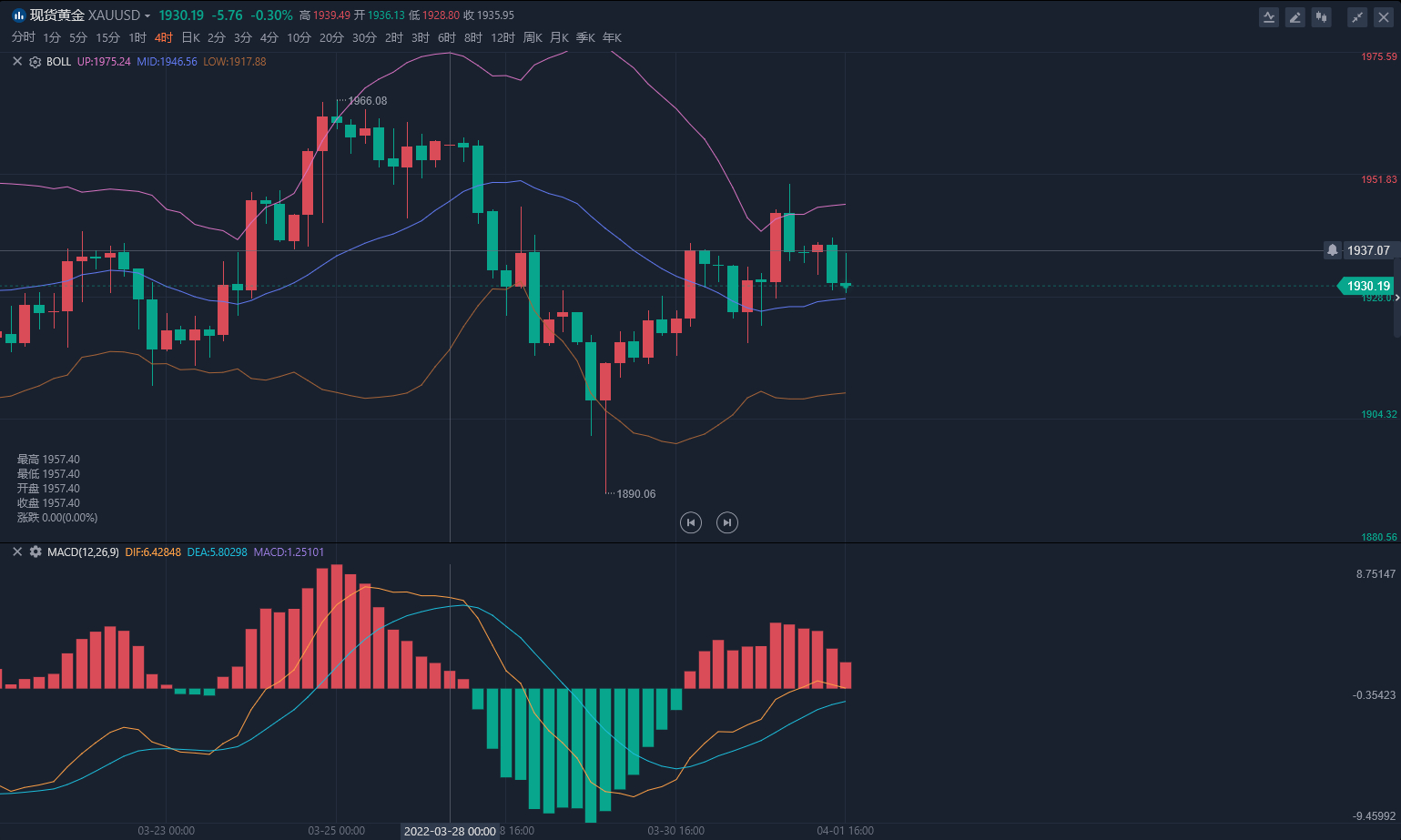Viewport: 1401px width, 840px height.
Task: Close the chart panel with top-right X
Action: [1384, 16]
